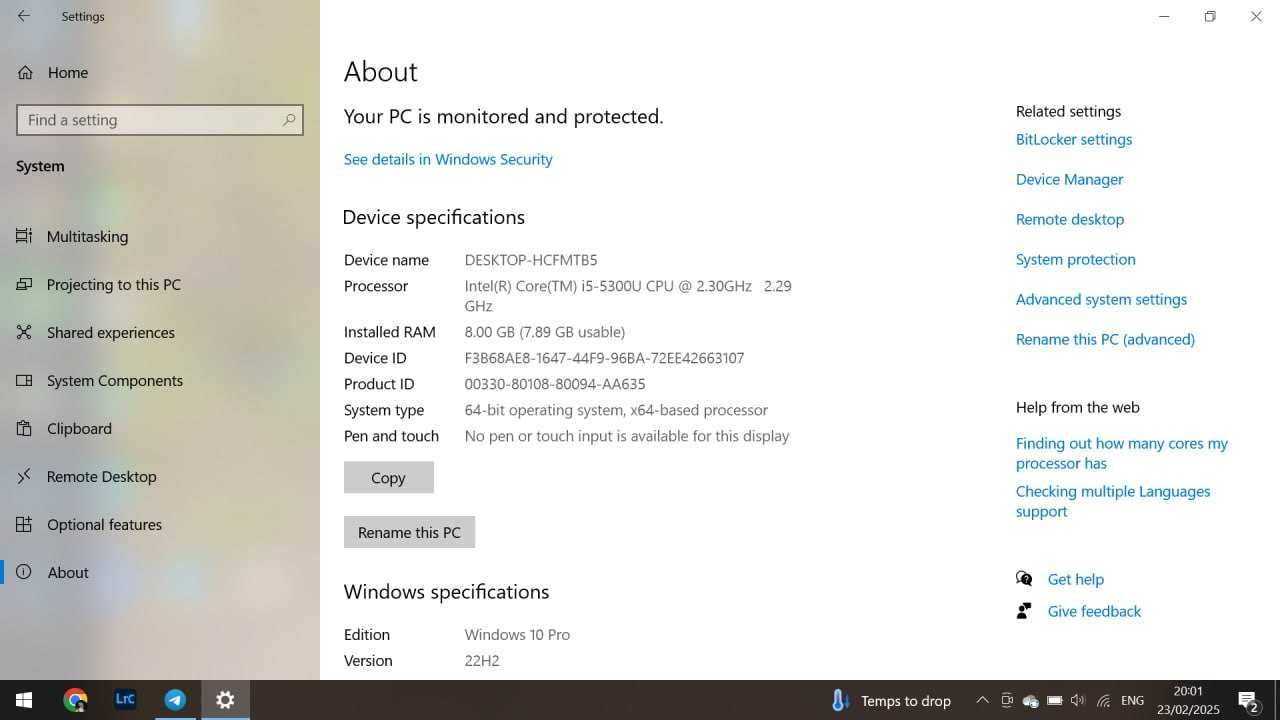Click the Remote Desktop sidebar icon
1280x720 pixels.
[24, 476]
